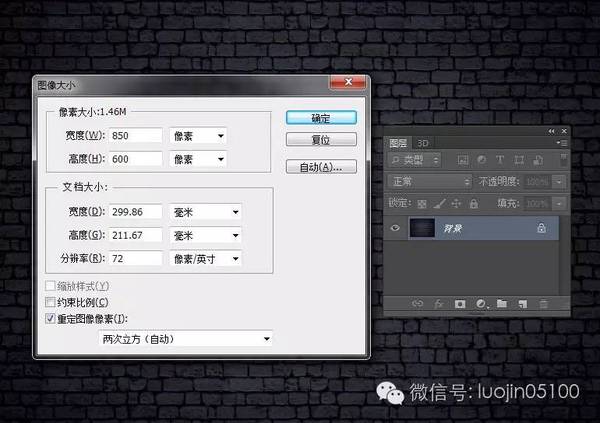Open the Layers panel flyout menu
This screenshot has width=600, height=423.
coord(562,143)
